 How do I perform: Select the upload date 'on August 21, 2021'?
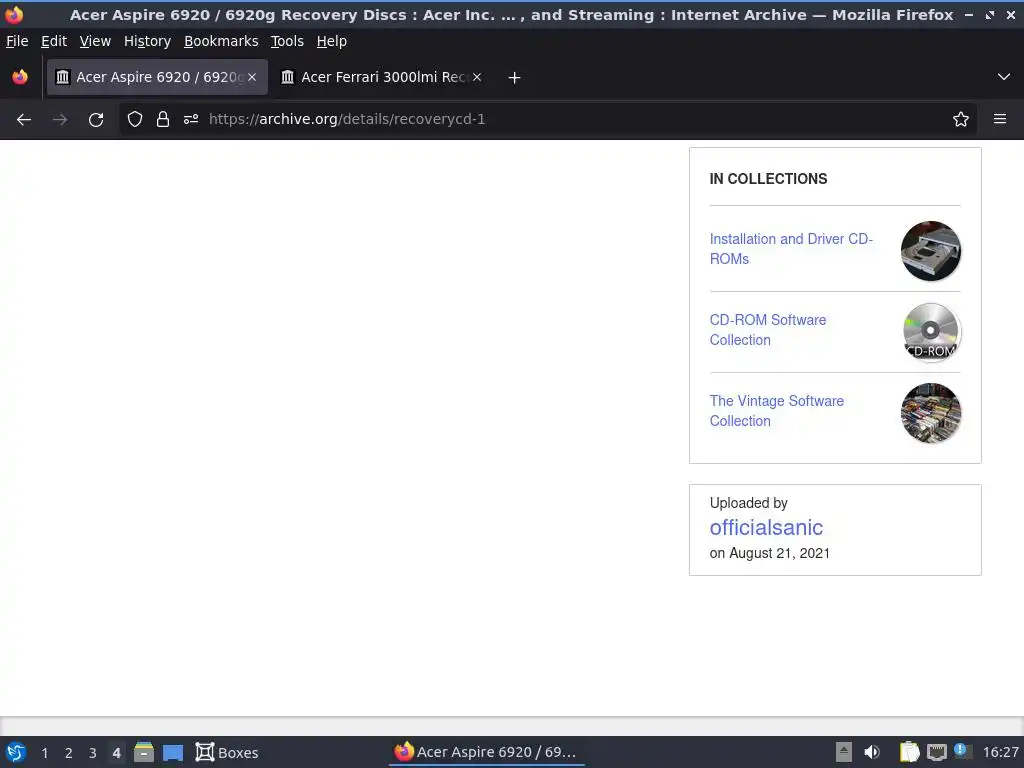769,553
